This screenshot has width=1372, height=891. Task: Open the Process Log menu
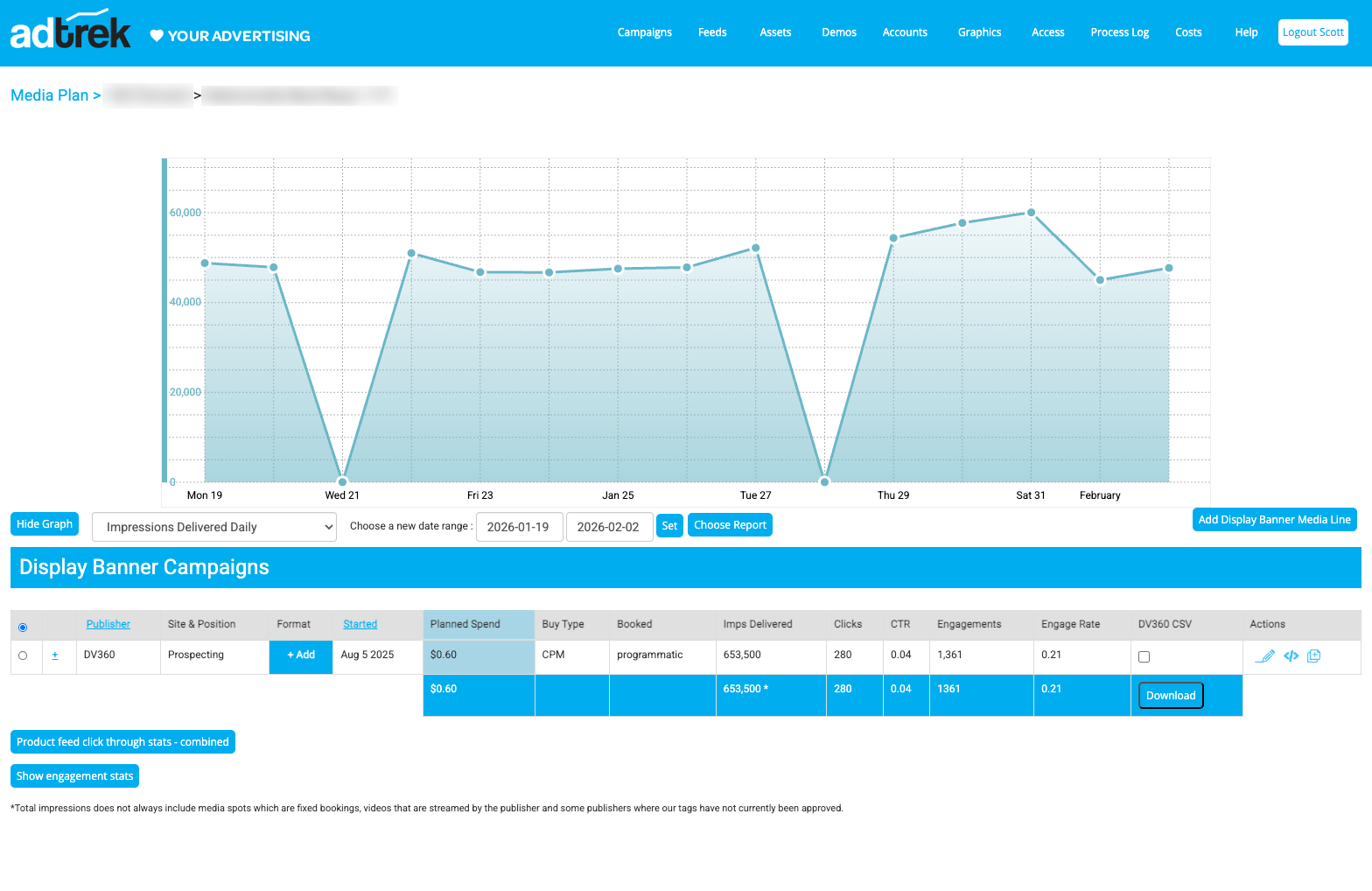tap(1120, 32)
